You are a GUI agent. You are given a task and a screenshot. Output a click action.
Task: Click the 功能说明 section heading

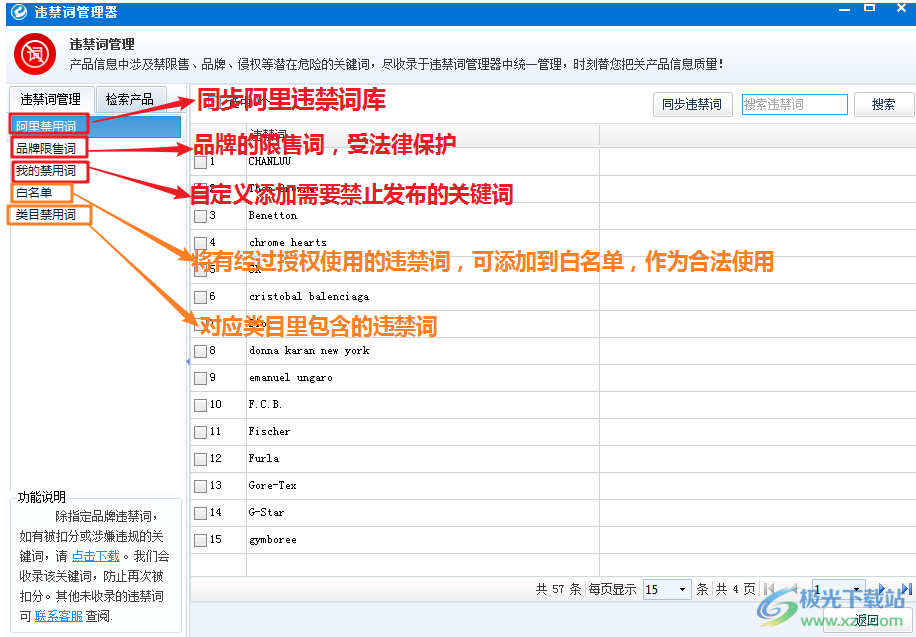(x=41, y=497)
